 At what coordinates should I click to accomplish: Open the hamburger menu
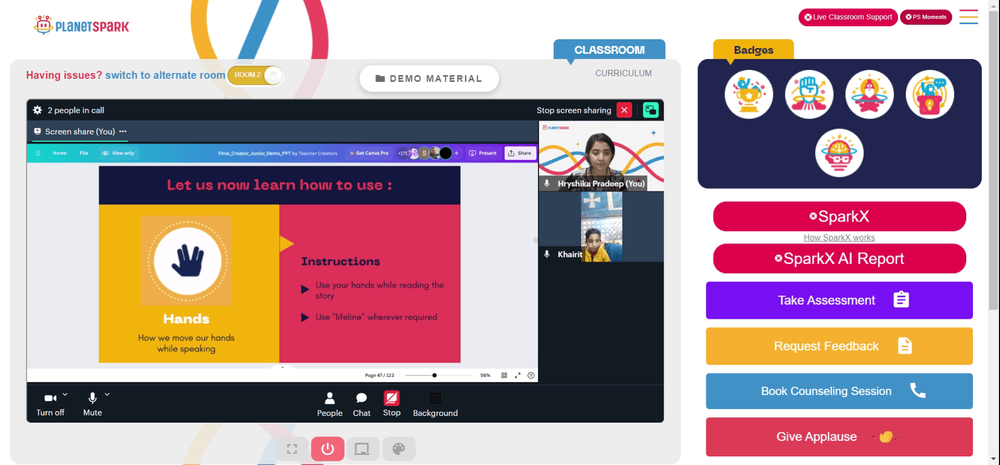pos(969,17)
